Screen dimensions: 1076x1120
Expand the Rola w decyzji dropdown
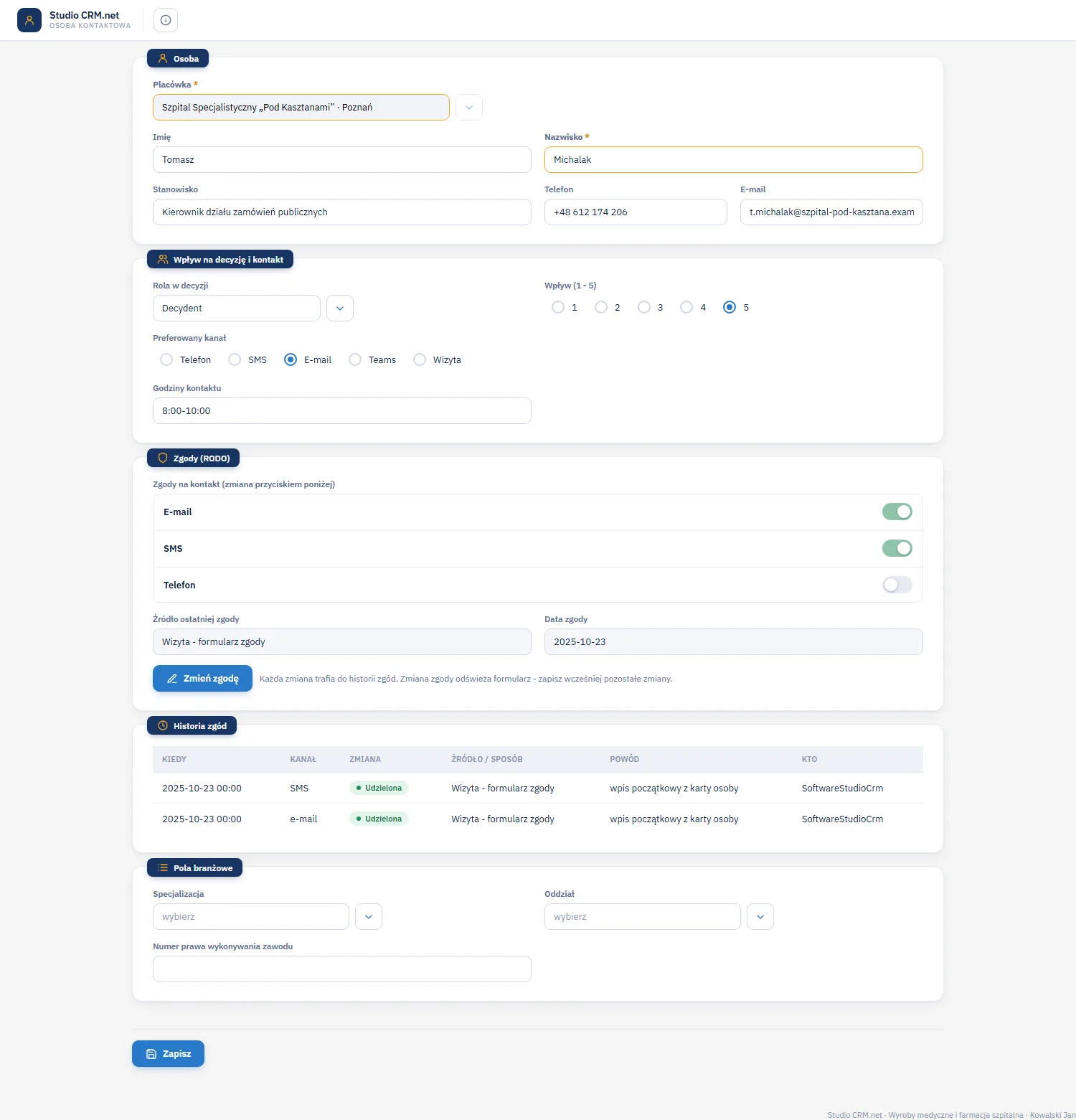point(340,309)
